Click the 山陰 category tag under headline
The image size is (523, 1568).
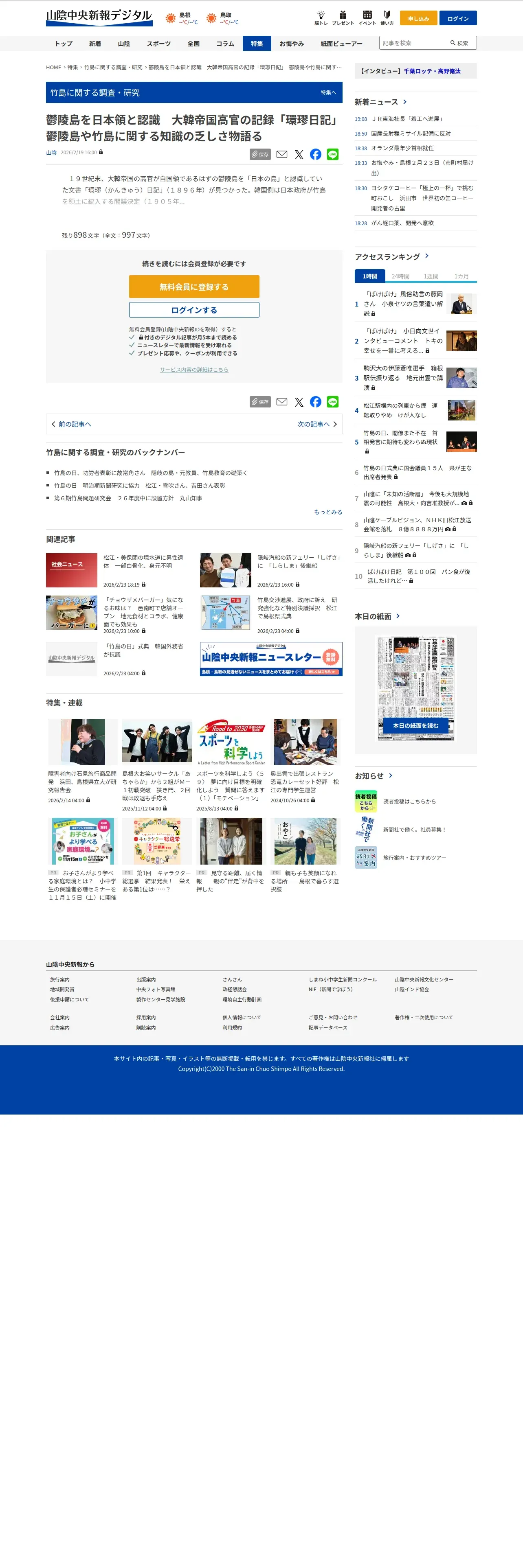(51, 153)
